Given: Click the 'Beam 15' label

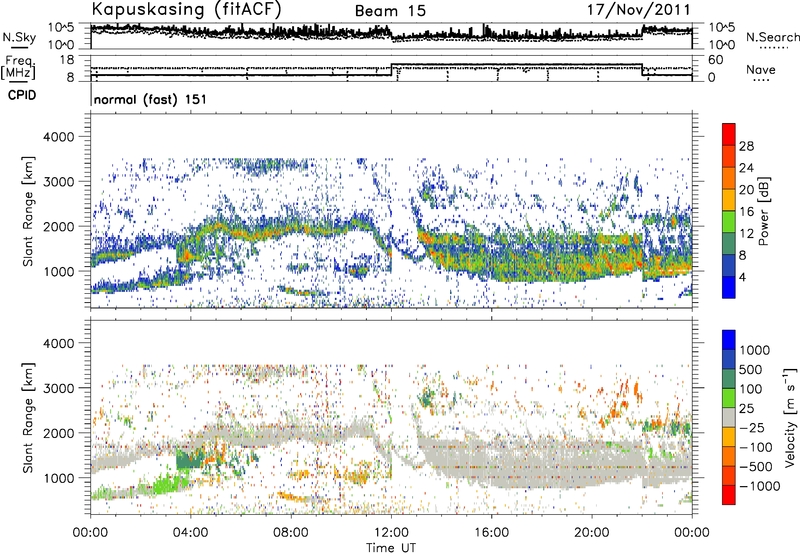Looking at the screenshot, I should tap(390, 11).
